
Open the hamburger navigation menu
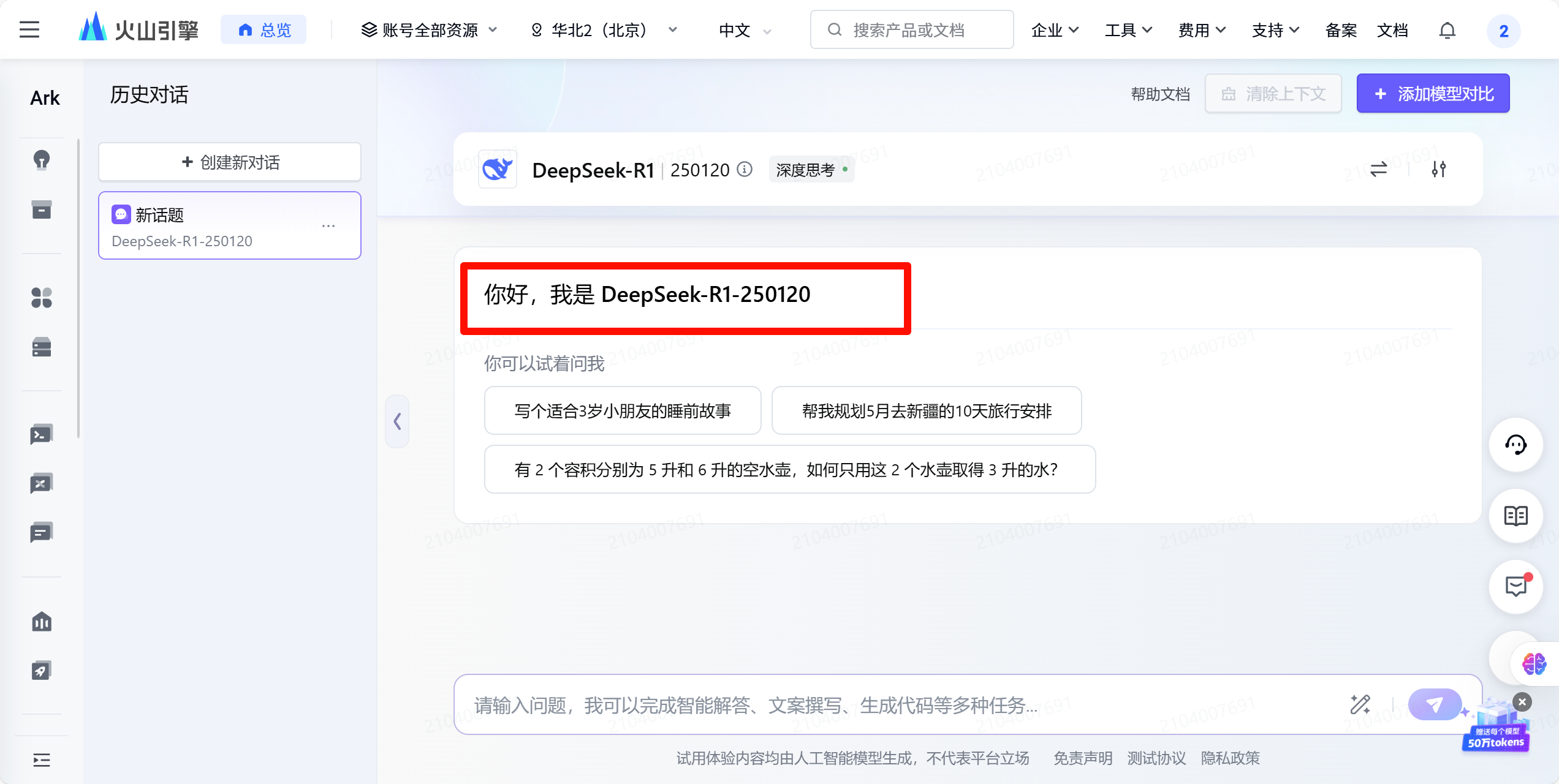29,29
